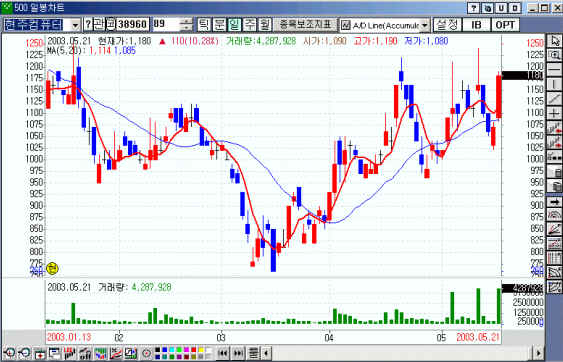Click the stepper arrows beside 89

tap(186, 24)
